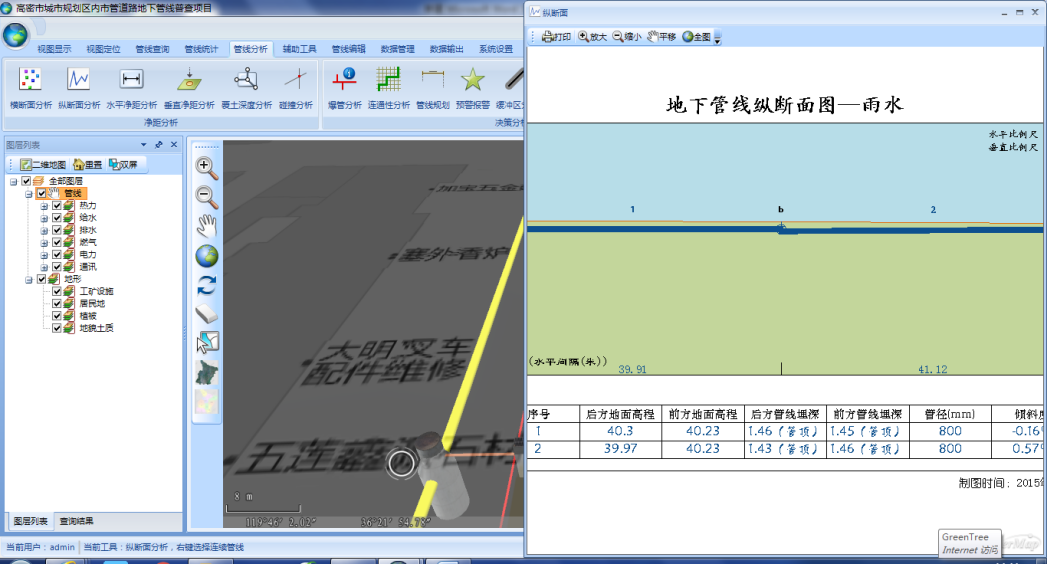Activate the arrow select-on-map tool
The image size is (1047, 564).
click(207, 342)
